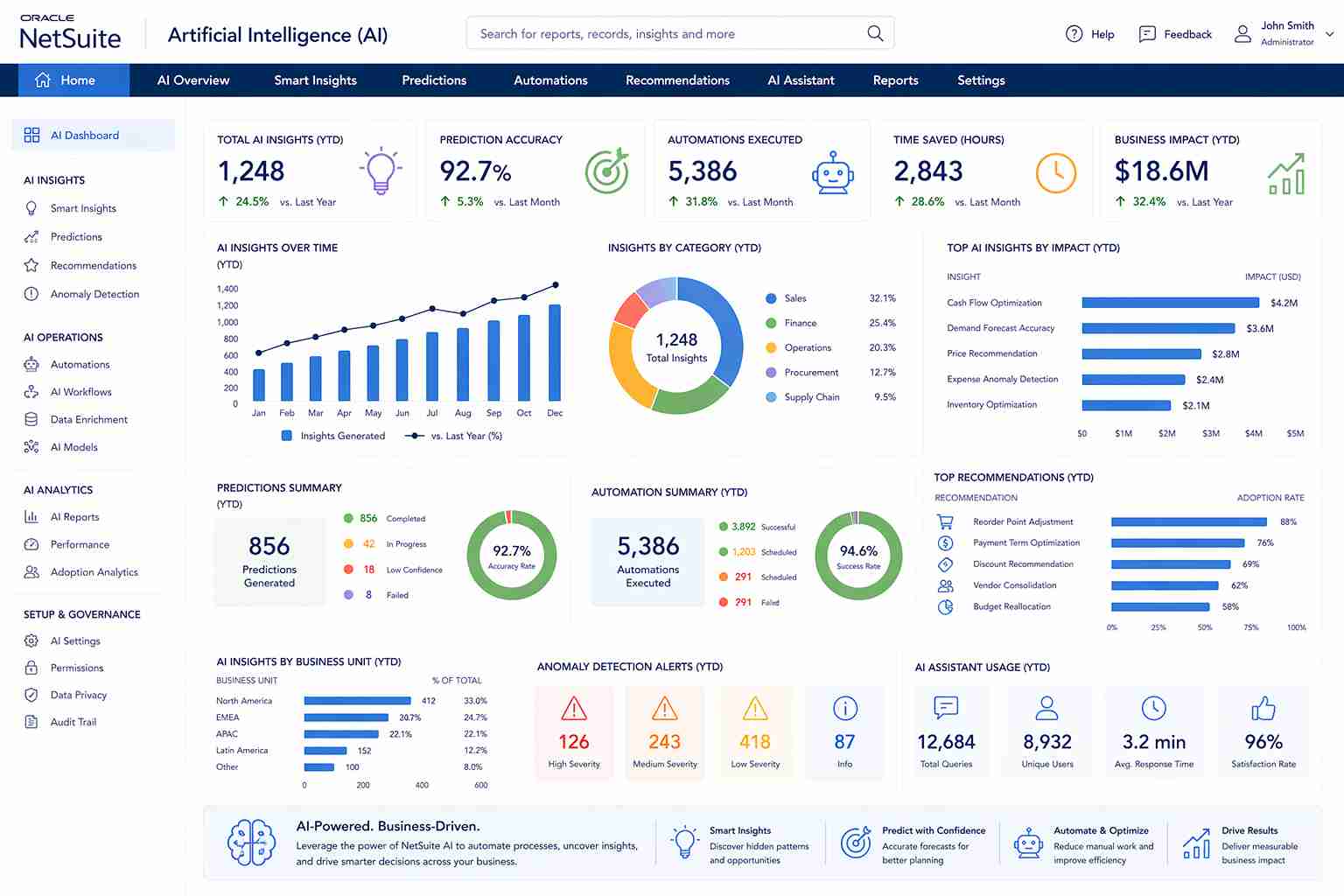Click the Automations robot icon in sidebar
Viewport: 1344px width, 896px height.
click(x=31, y=364)
